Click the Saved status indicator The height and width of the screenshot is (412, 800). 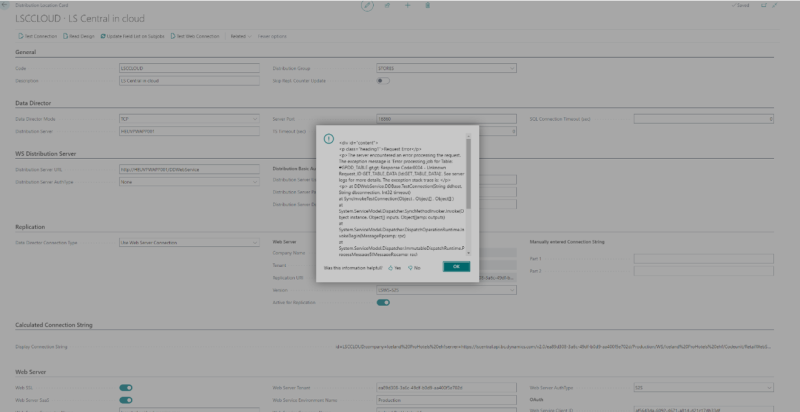click(740, 5)
